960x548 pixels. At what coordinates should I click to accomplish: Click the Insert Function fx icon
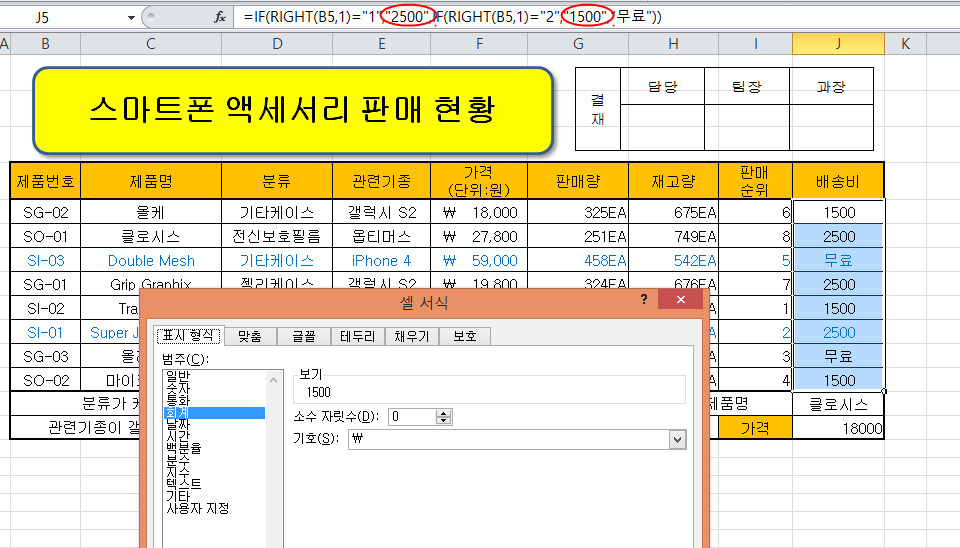220,17
